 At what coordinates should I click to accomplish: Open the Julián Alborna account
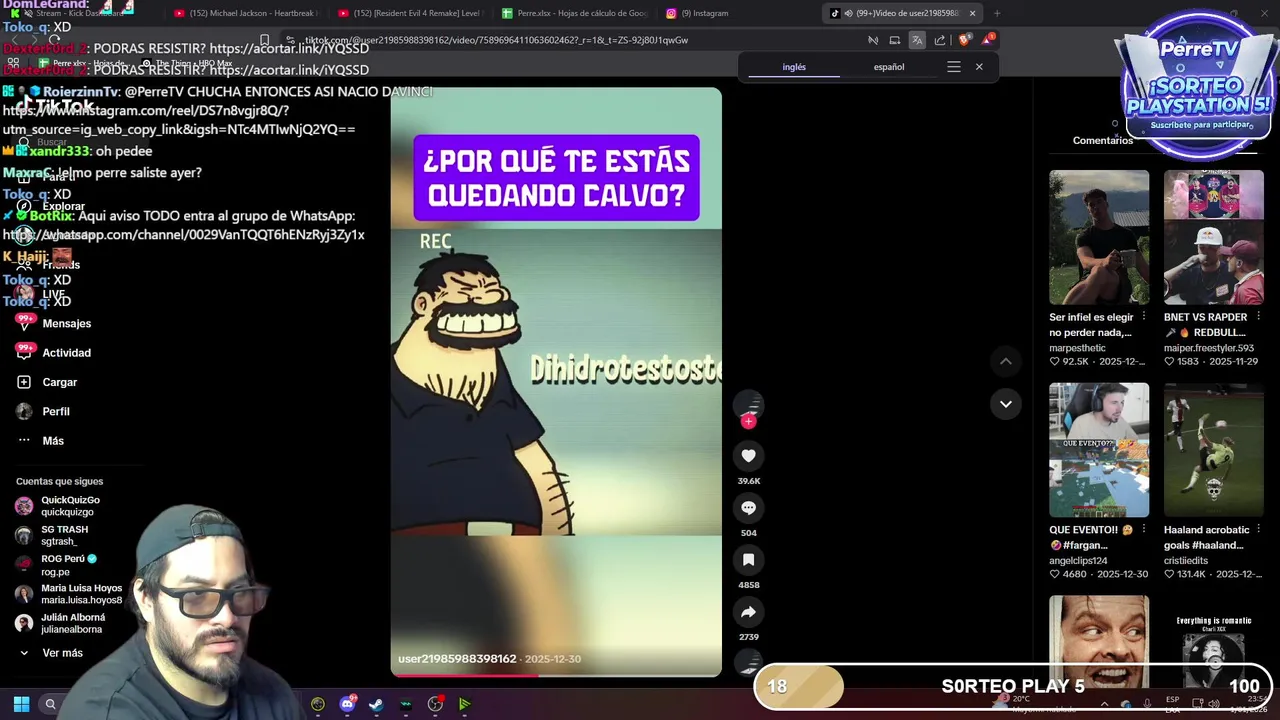point(60,623)
